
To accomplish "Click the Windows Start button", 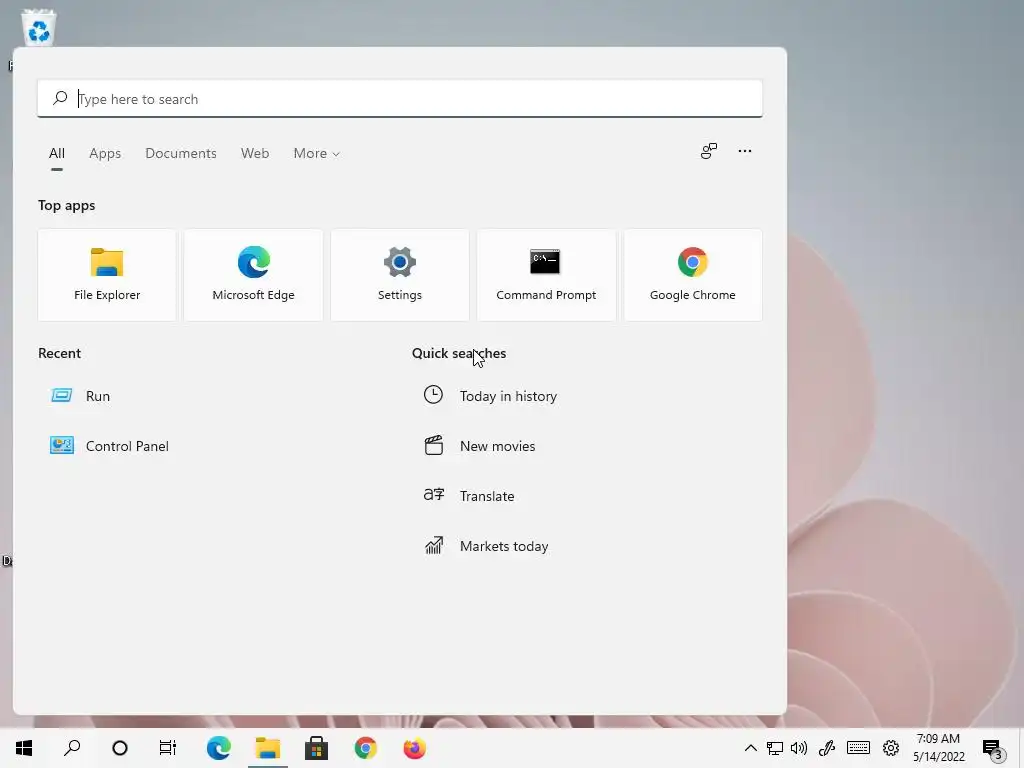I will [24, 748].
